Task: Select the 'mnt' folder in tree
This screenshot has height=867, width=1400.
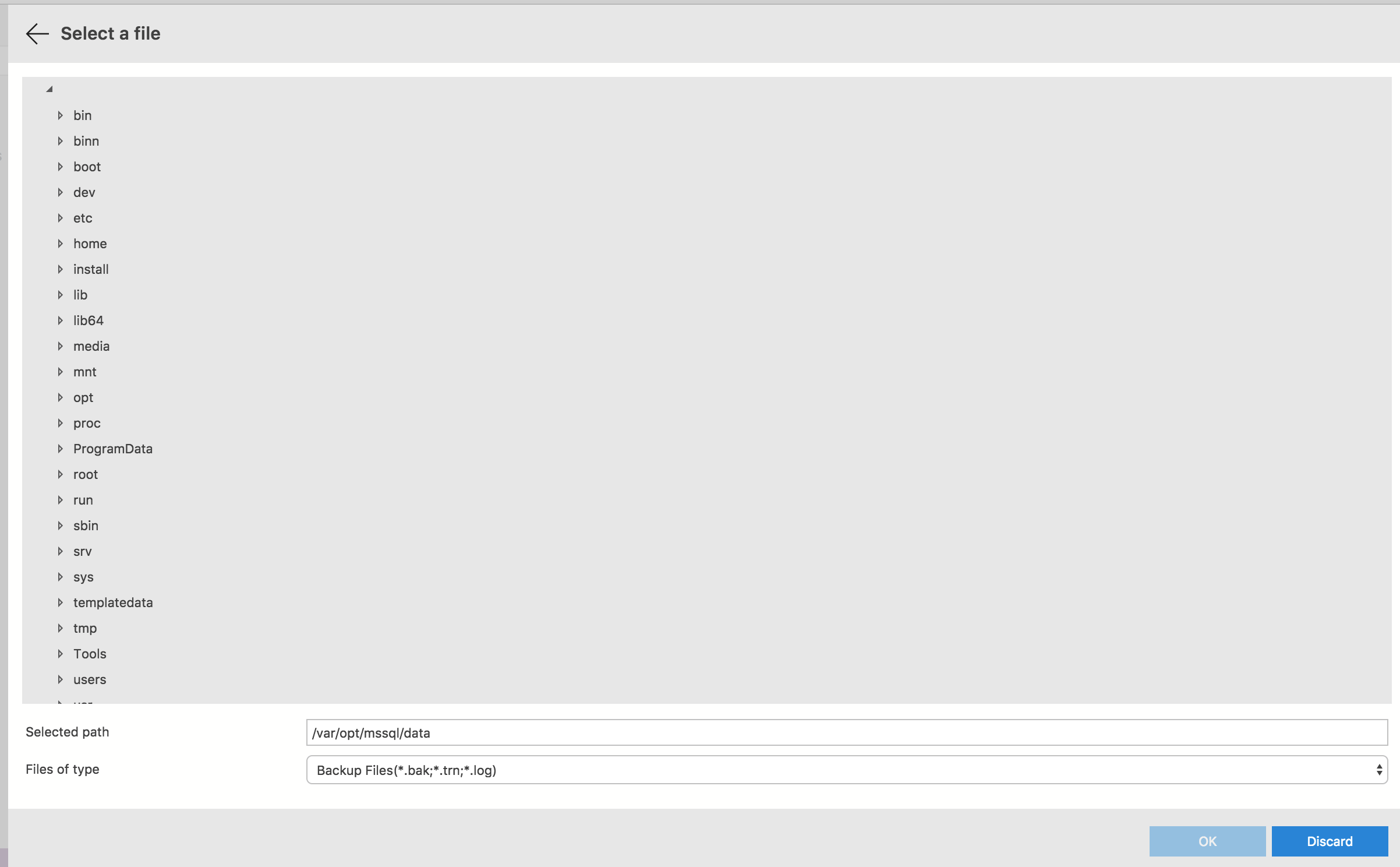Action: [x=85, y=371]
